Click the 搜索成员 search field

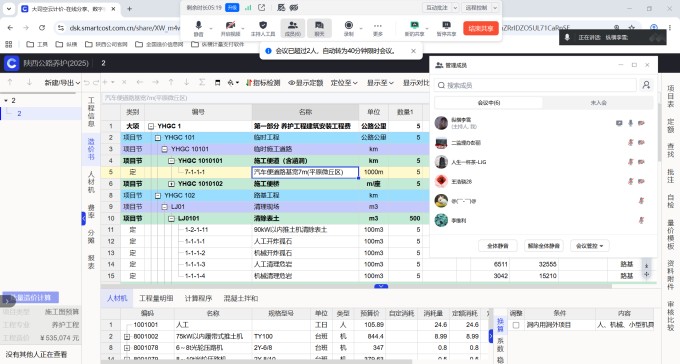pyautogui.click(x=536, y=85)
